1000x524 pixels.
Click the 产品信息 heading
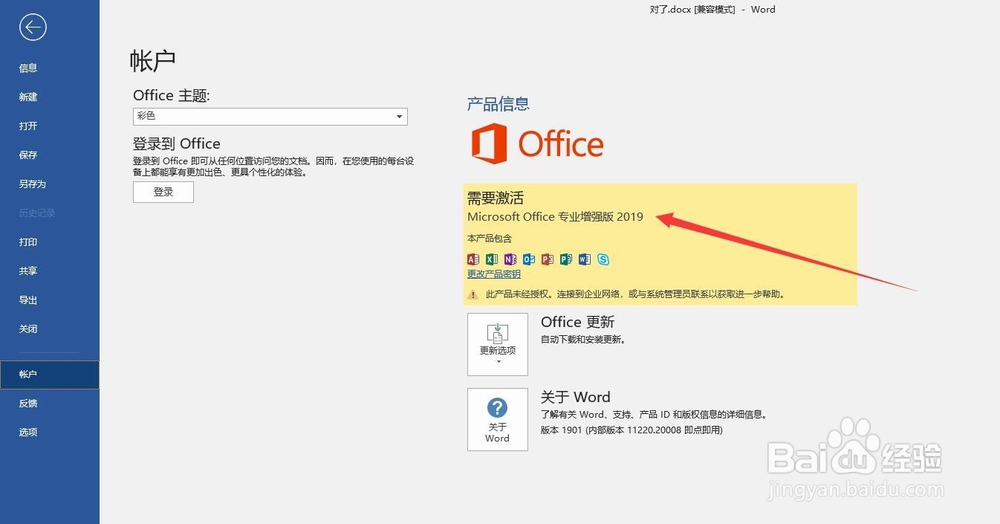(x=498, y=104)
